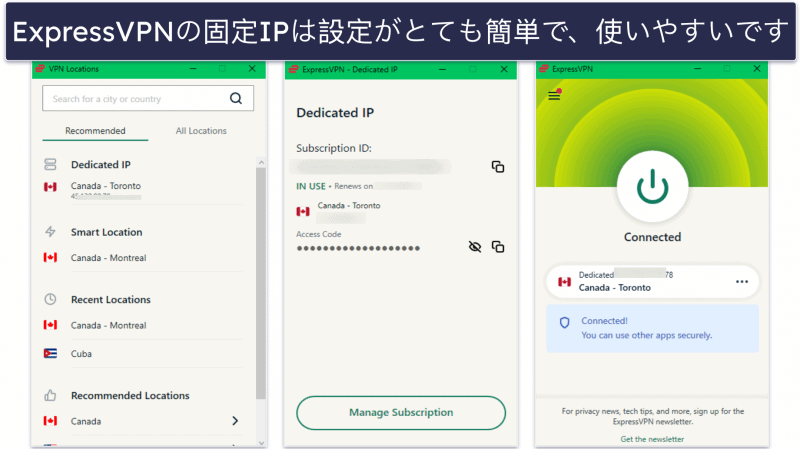Copy the Subscription ID
Screen dimensions: 800x449
[x=497, y=166]
